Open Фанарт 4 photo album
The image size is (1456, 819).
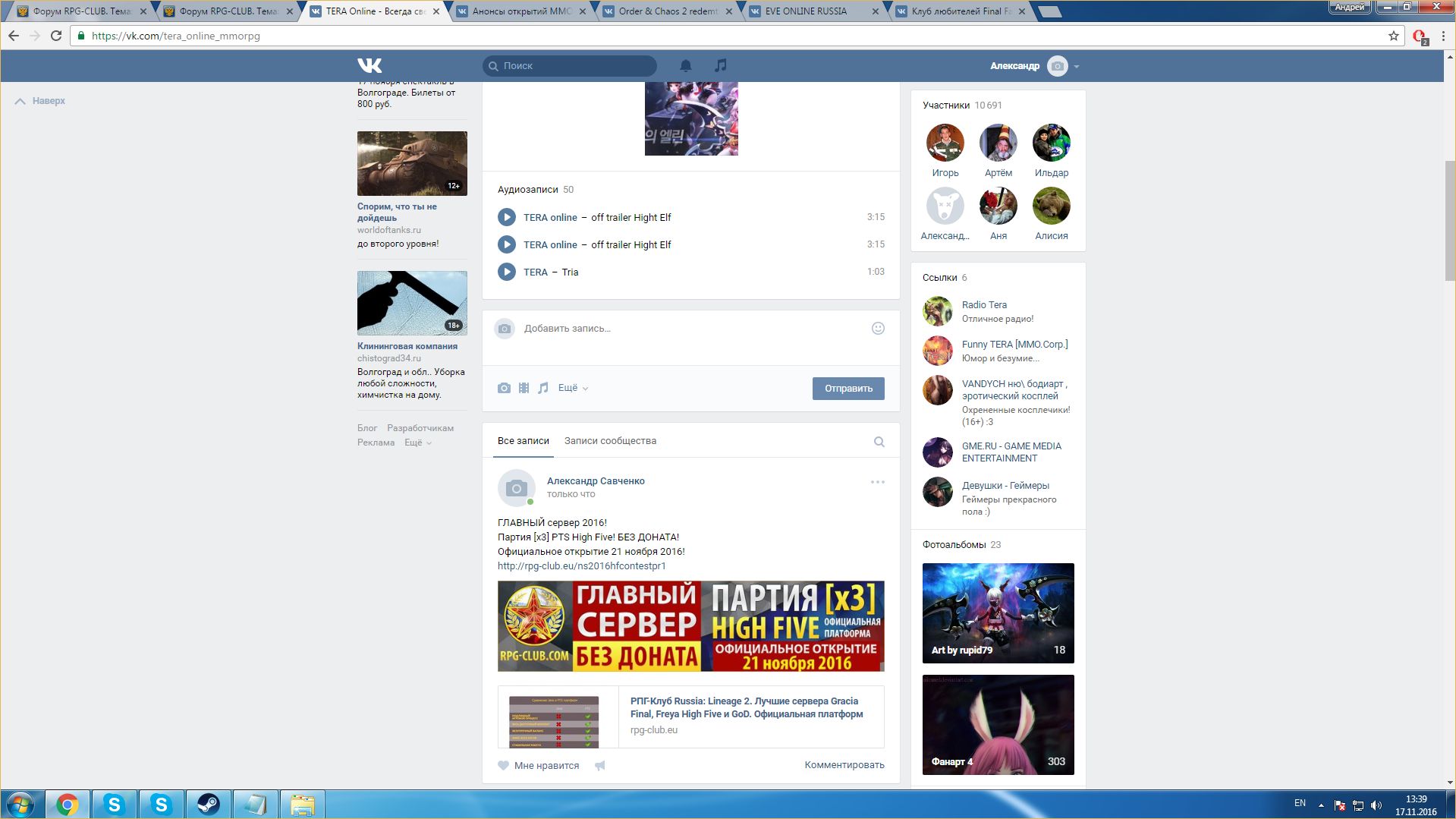998,725
